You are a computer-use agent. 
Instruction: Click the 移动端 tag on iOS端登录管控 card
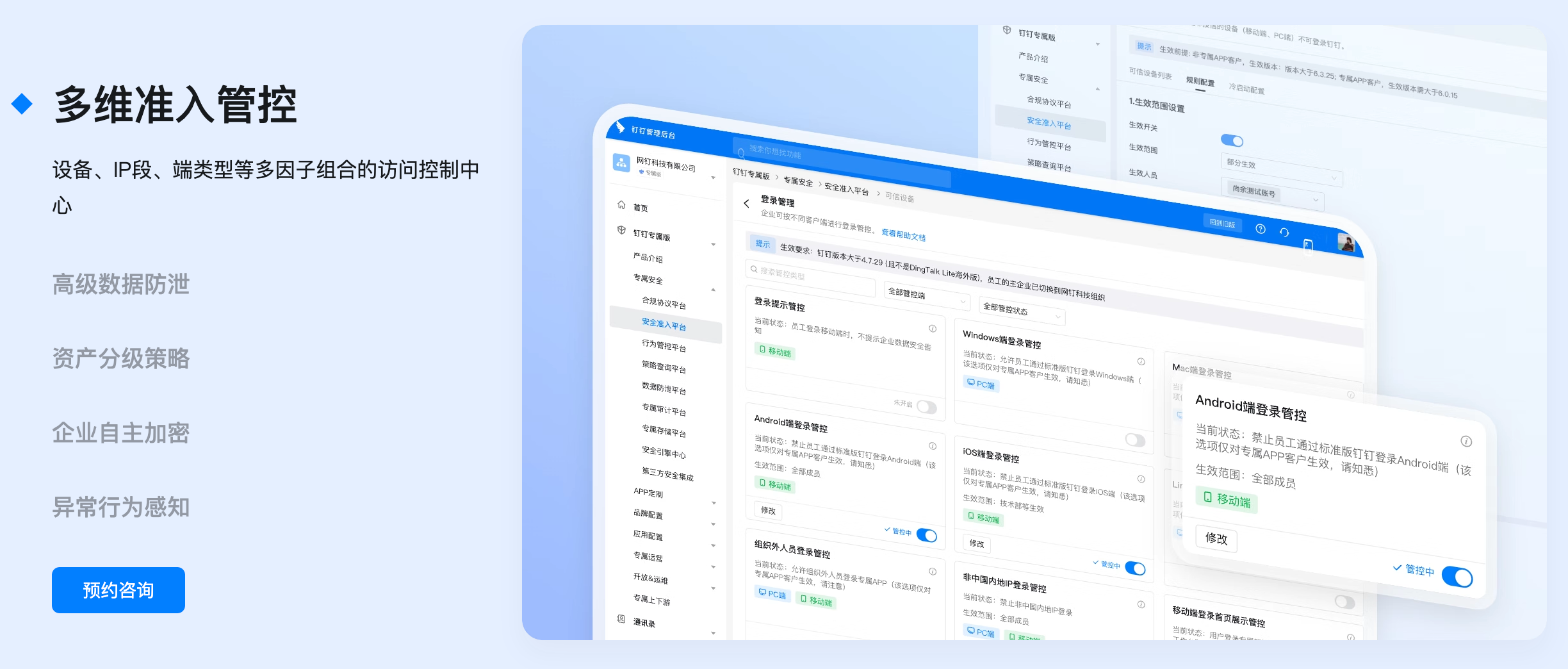pos(983,518)
